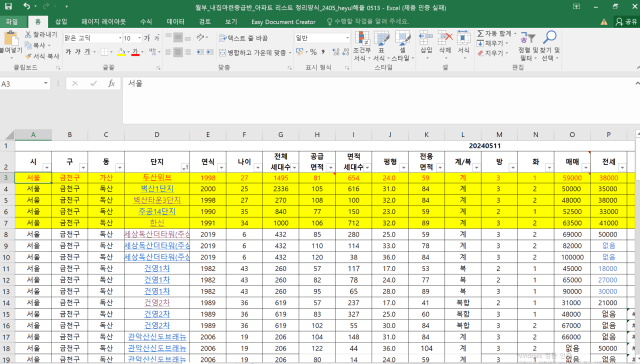Click Clear (지우기) eraser button

tap(491, 53)
